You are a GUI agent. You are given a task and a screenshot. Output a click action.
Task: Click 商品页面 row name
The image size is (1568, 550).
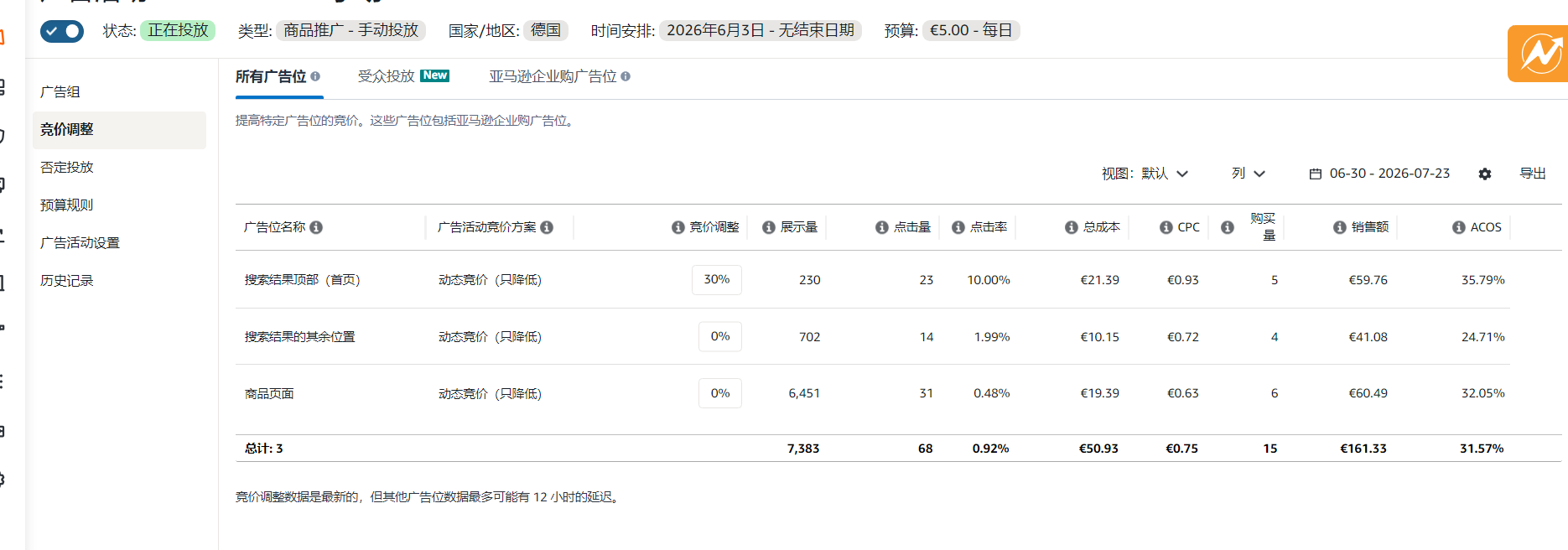pos(269,394)
